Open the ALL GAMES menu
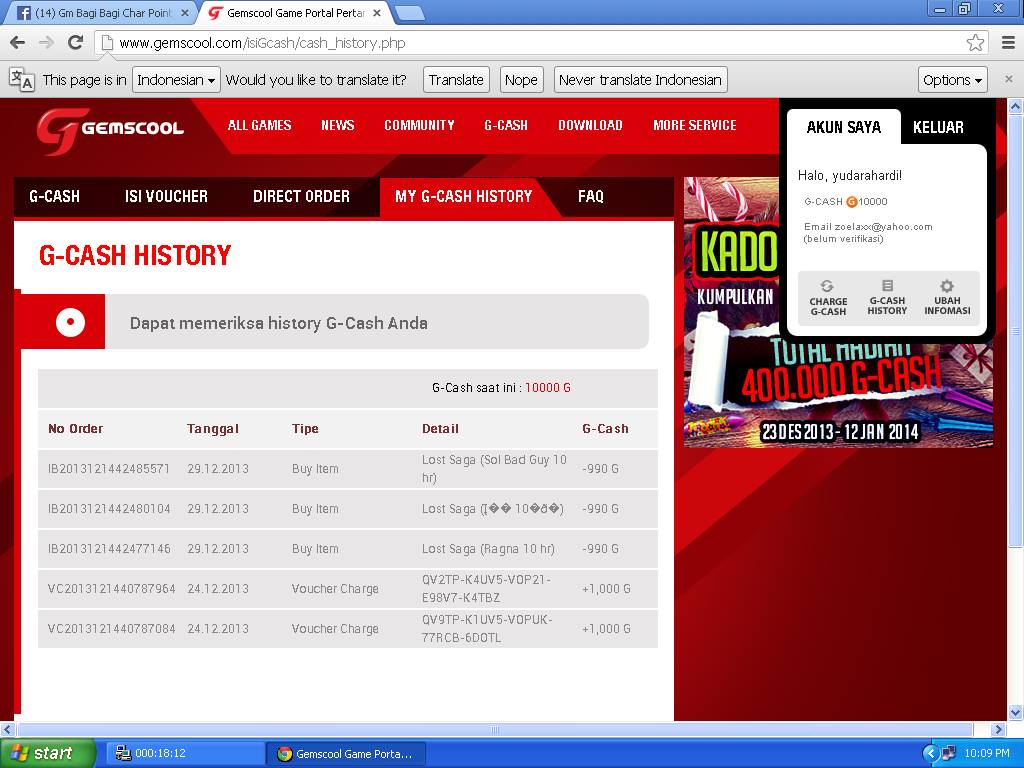Viewport: 1024px width, 768px height. click(x=259, y=125)
